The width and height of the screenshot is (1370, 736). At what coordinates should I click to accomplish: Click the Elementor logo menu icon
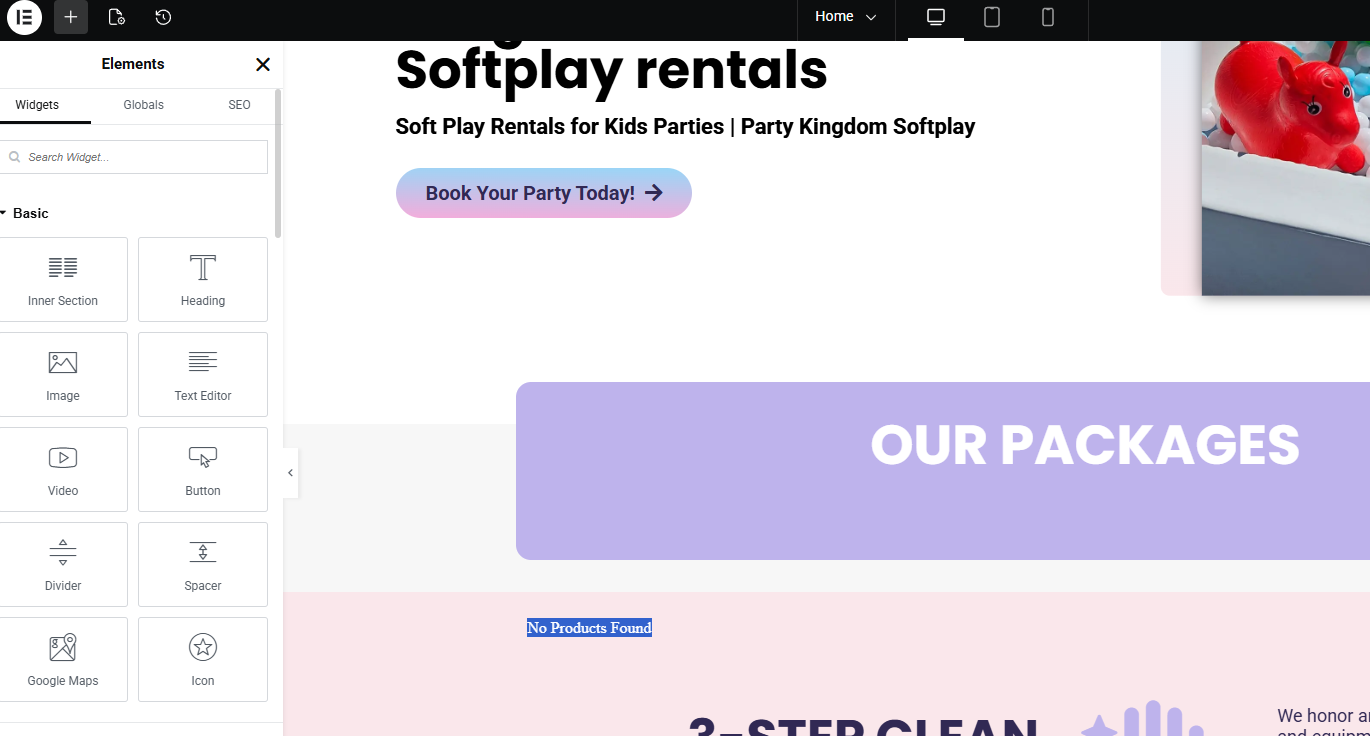pos(24,17)
